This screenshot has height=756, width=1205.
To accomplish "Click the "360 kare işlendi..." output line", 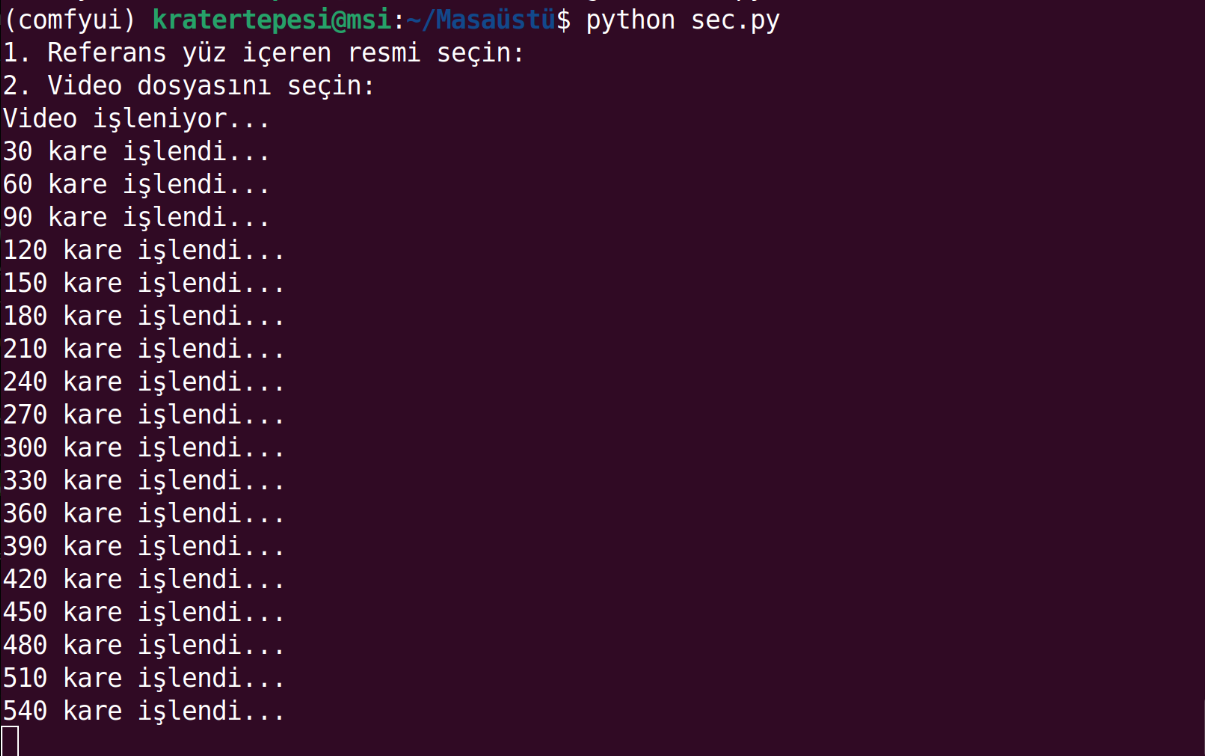I will click(x=144, y=515).
